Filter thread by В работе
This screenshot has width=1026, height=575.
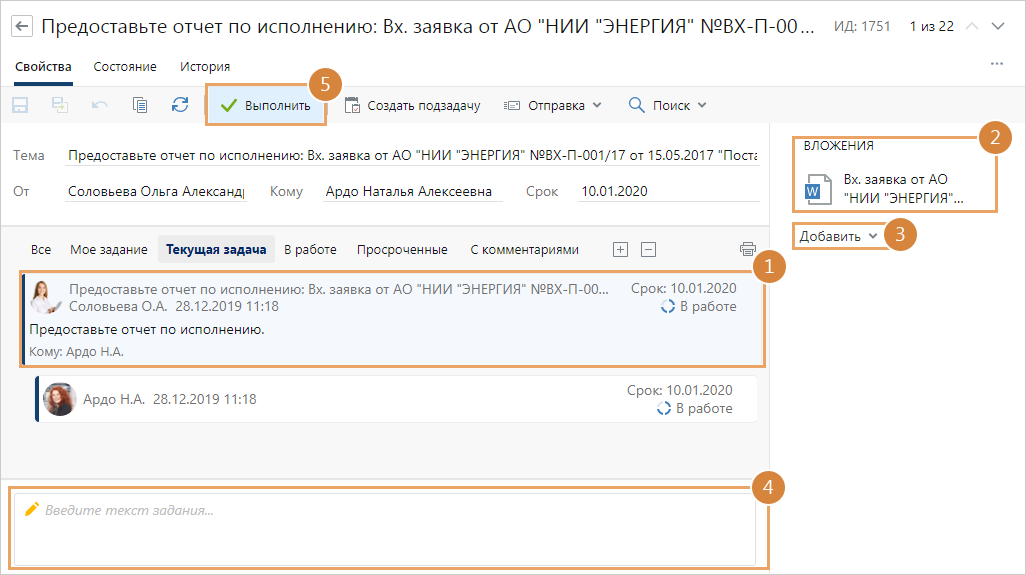coord(310,249)
